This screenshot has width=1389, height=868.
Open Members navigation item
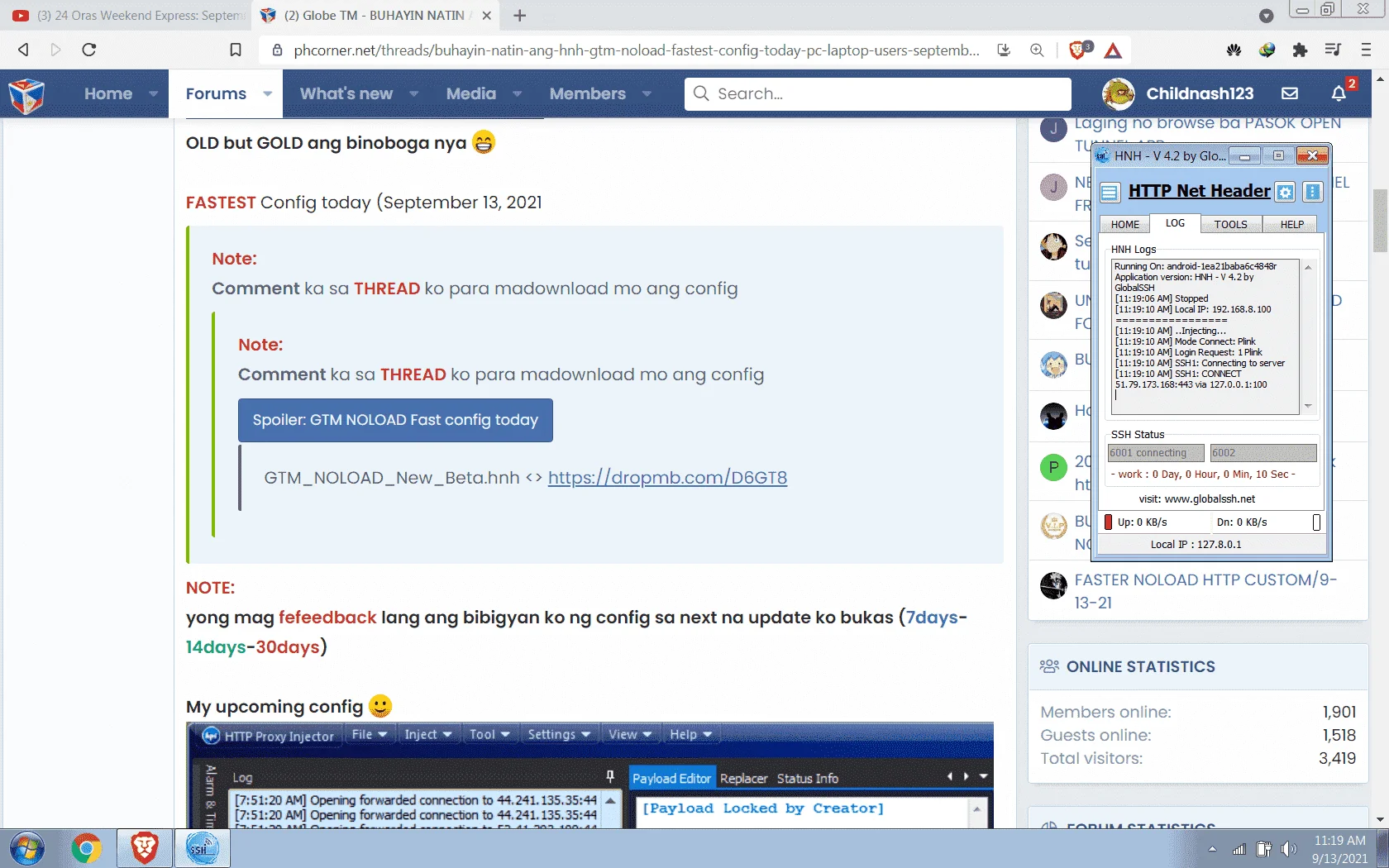tap(588, 93)
